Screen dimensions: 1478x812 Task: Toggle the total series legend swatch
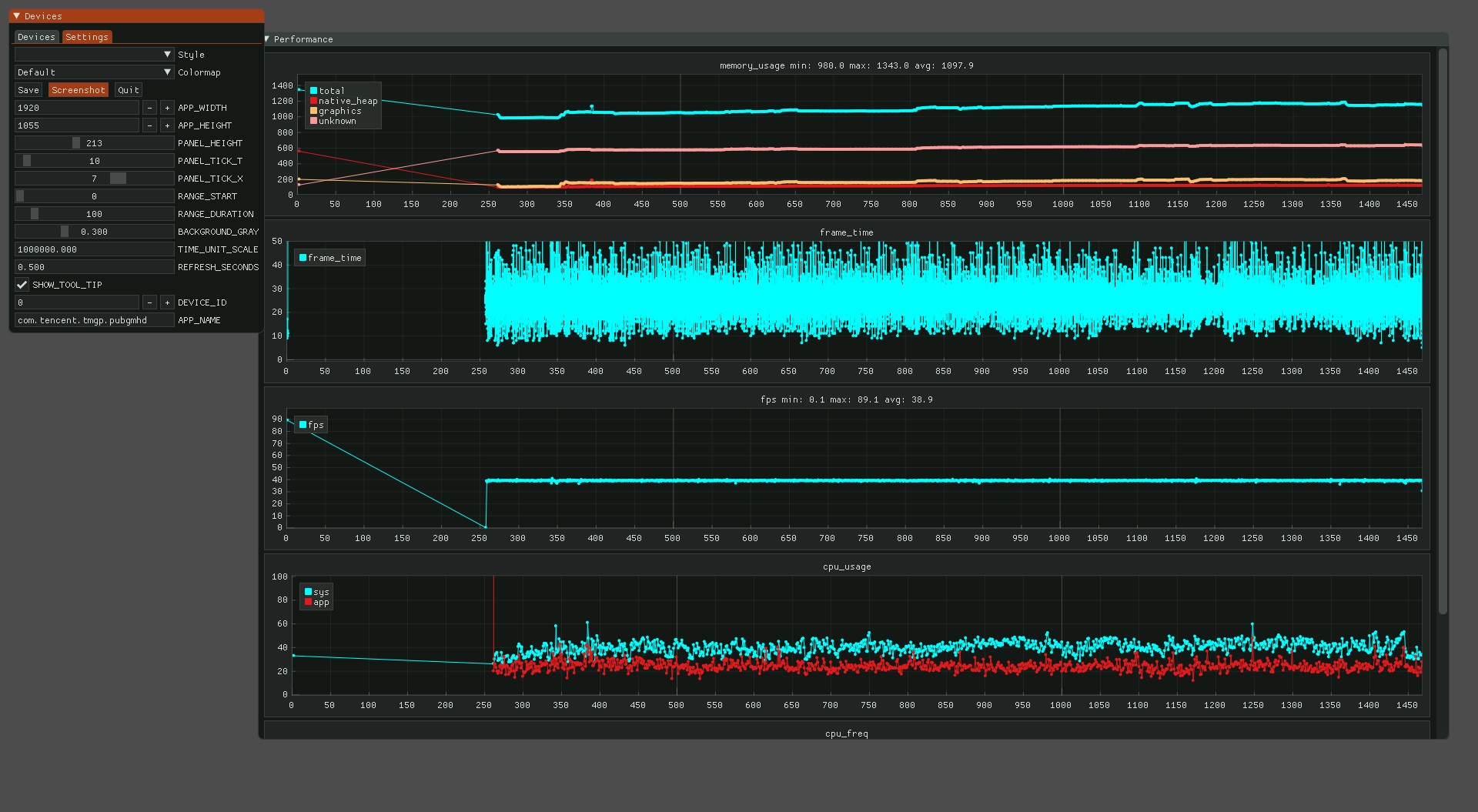[314, 91]
